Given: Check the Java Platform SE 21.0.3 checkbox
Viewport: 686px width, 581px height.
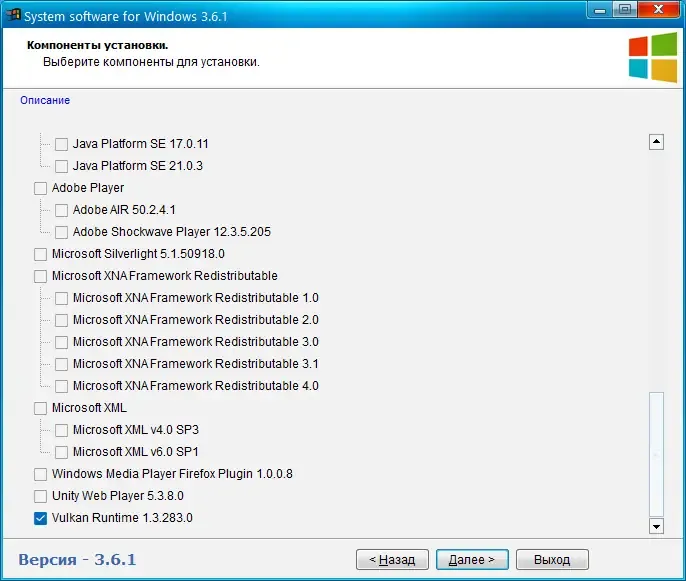Looking at the screenshot, I should [61, 166].
